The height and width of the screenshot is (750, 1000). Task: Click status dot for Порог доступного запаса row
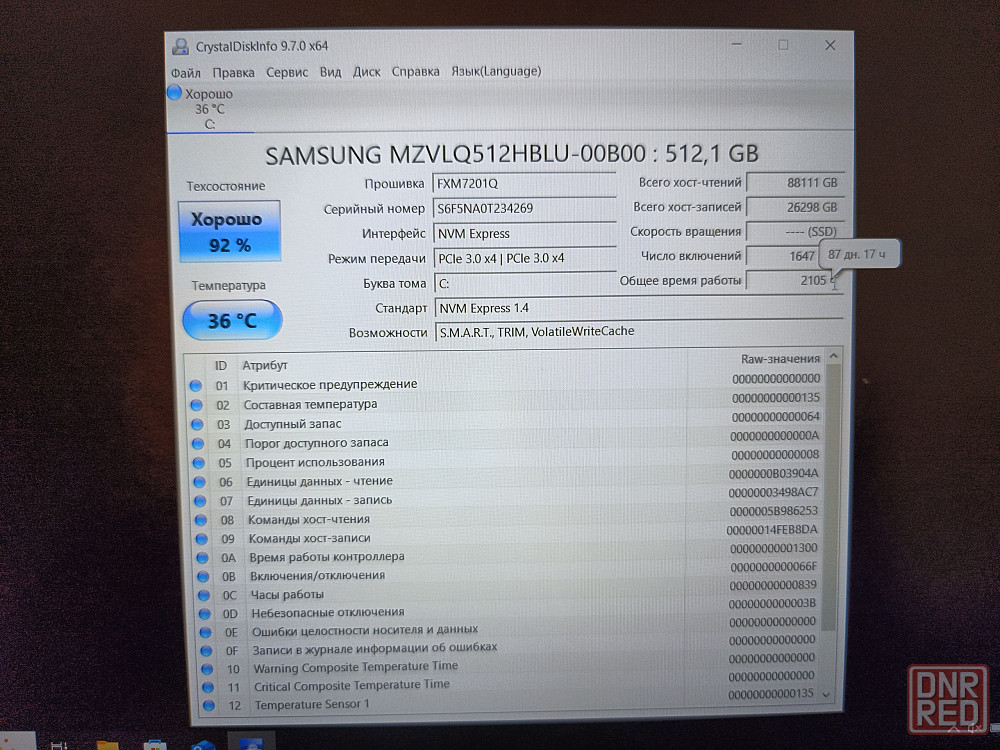pos(198,443)
